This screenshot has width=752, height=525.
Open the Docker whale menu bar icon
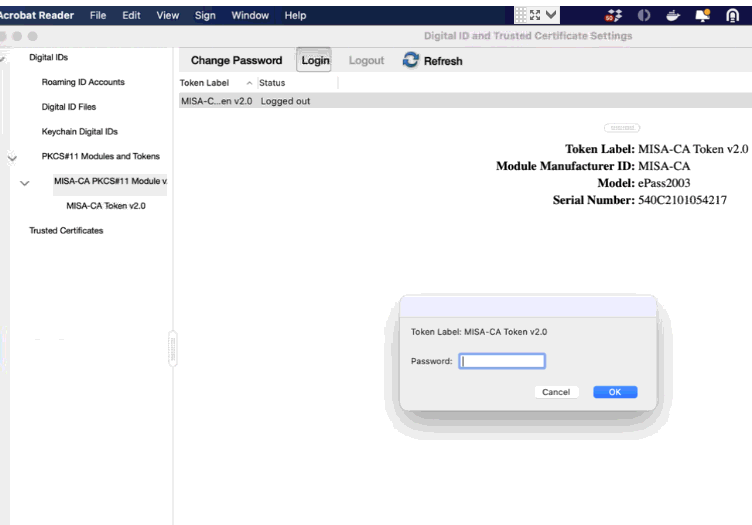point(673,15)
